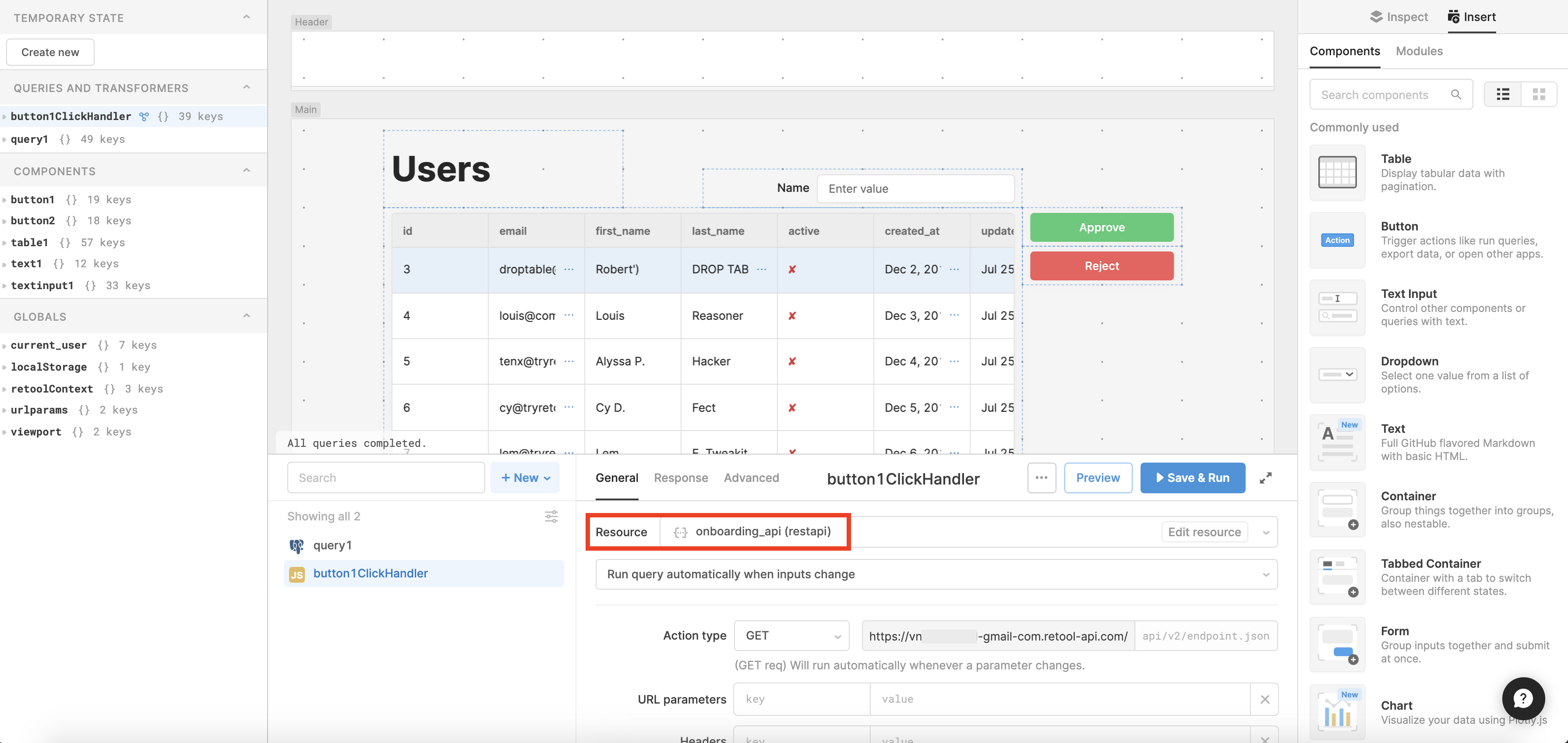Open the Modules tab

pyautogui.click(x=1419, y=51)
